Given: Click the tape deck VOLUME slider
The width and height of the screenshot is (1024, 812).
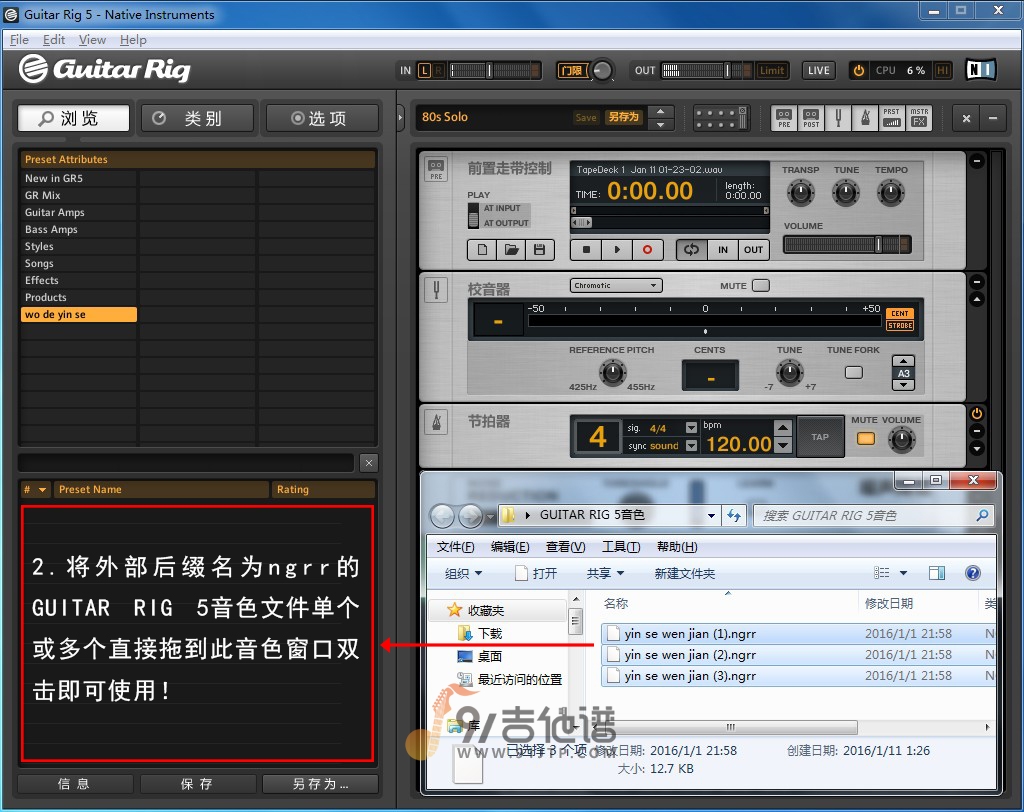Looking at the screenshot, I should click(846, 244).
